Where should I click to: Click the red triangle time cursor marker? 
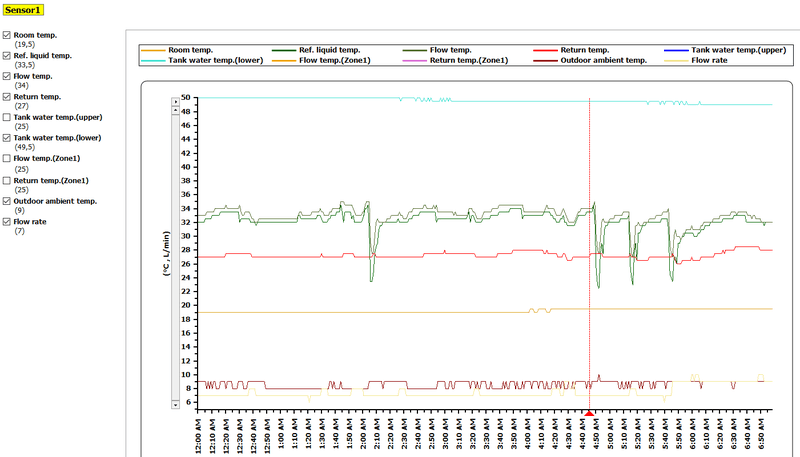(589, 414)
